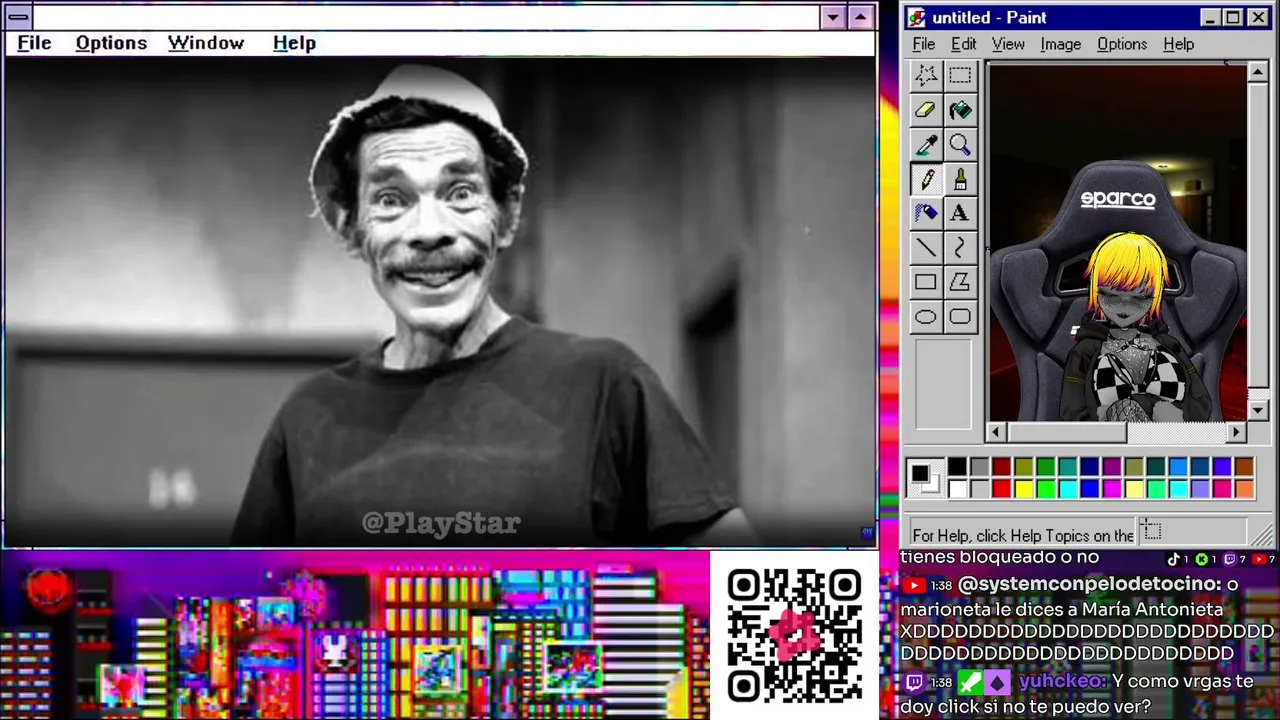Click the down-arrow minimize button of left window
1280x720 pixels.
[833, 17]
